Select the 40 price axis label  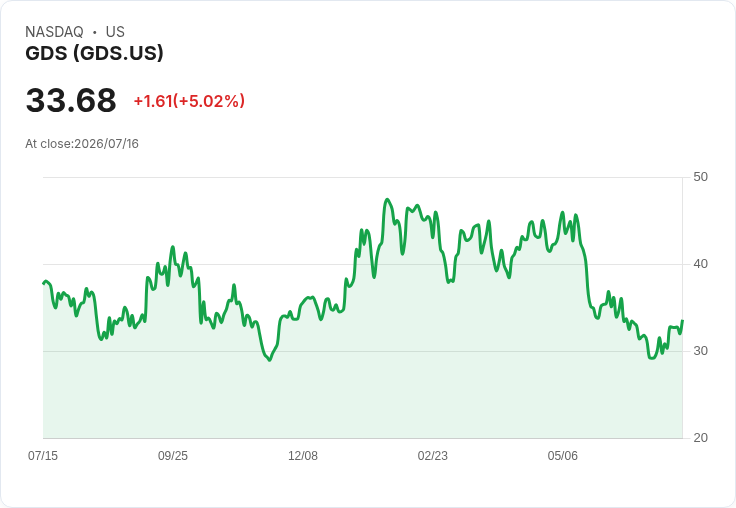(x=700, y=264)
